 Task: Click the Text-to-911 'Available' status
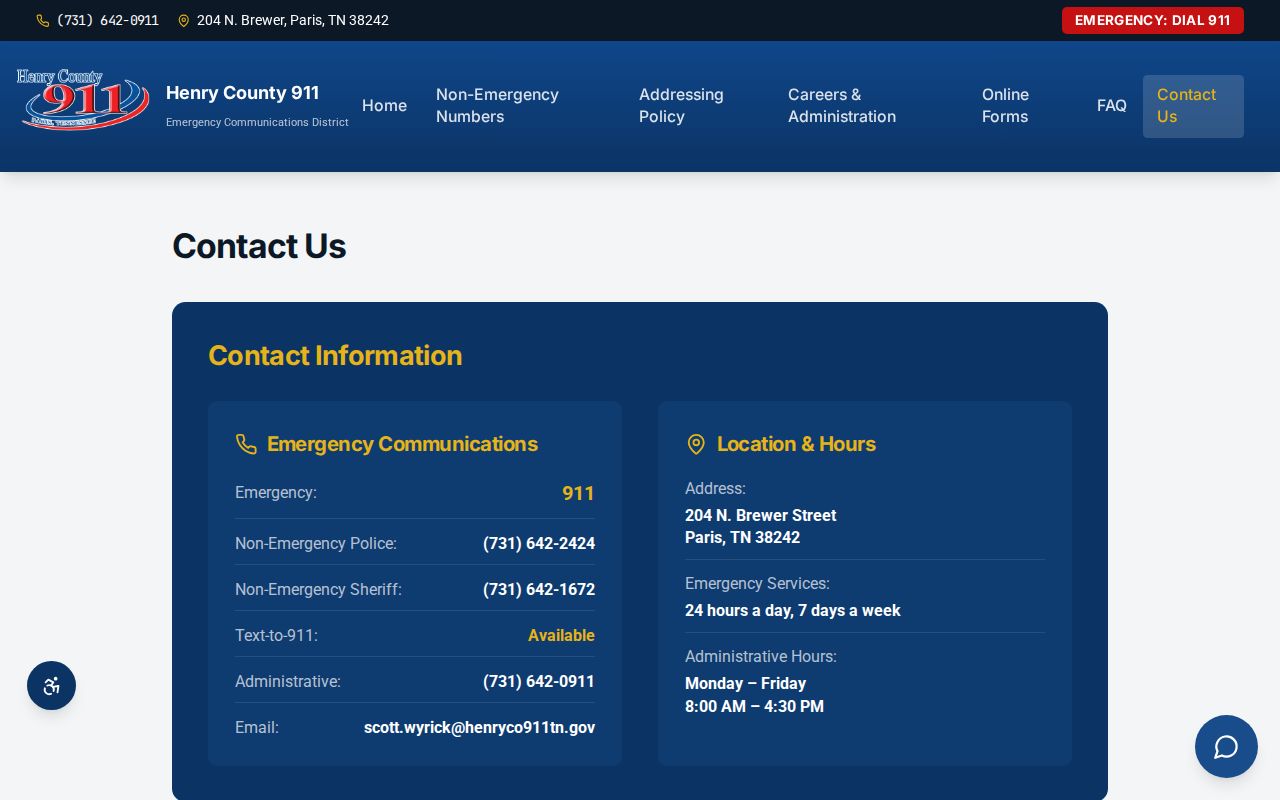pyautogui.click(x=561, y=636)
